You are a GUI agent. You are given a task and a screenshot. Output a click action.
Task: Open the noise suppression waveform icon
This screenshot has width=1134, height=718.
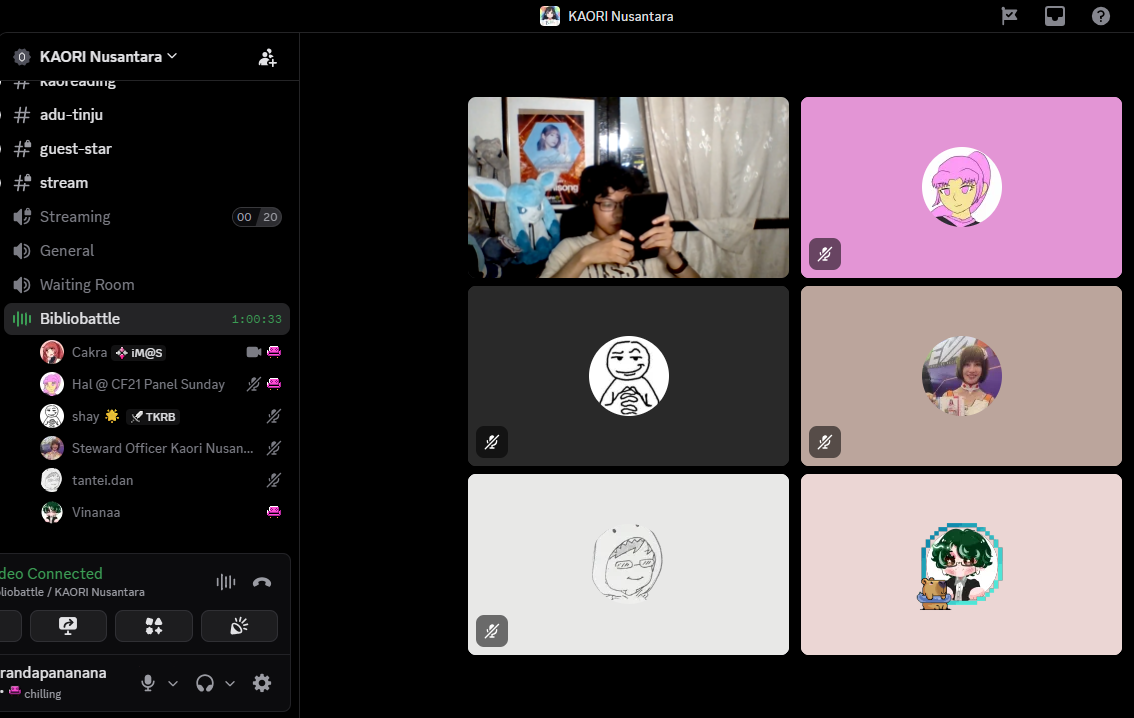coord(226,582)
